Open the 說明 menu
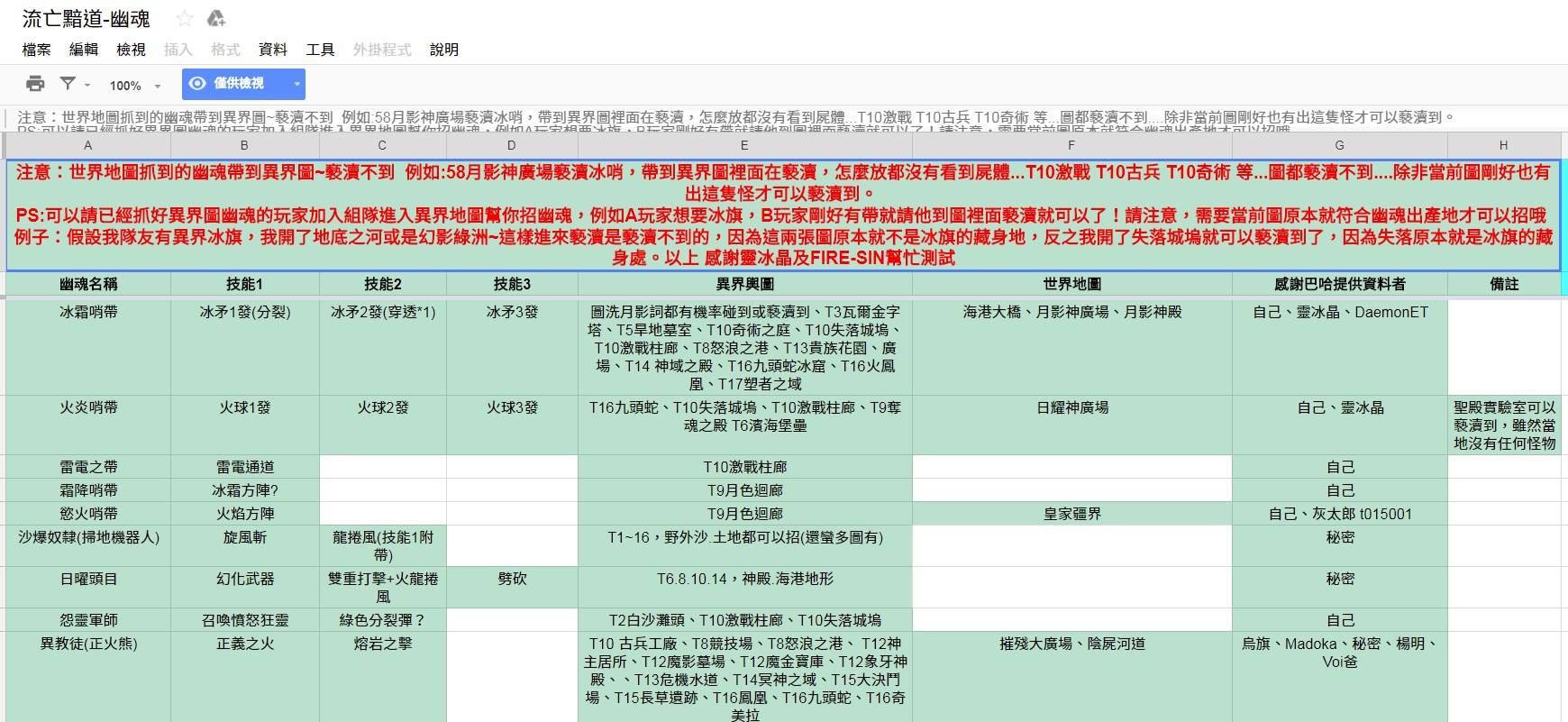Screen dimensions: 1568x722 click(x=444, y=50)
